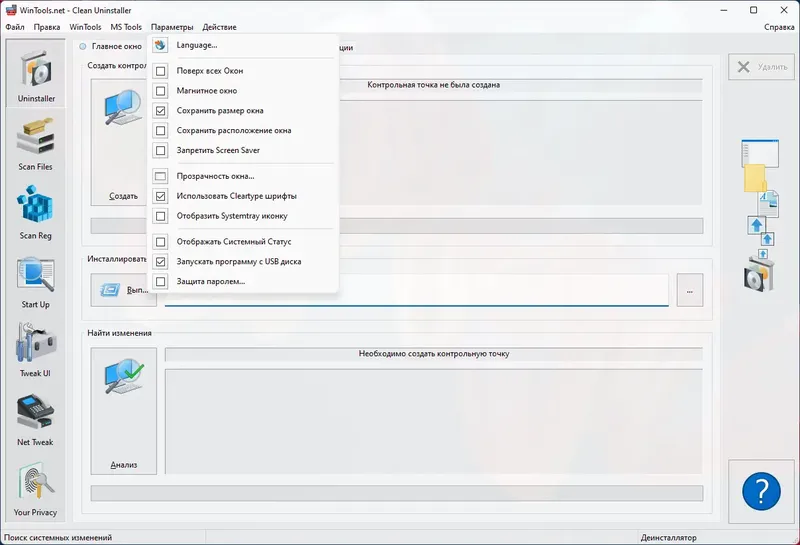Uncheck Запускать программу с USB диска
The image size is (800, 545).
tap(161, 262)
